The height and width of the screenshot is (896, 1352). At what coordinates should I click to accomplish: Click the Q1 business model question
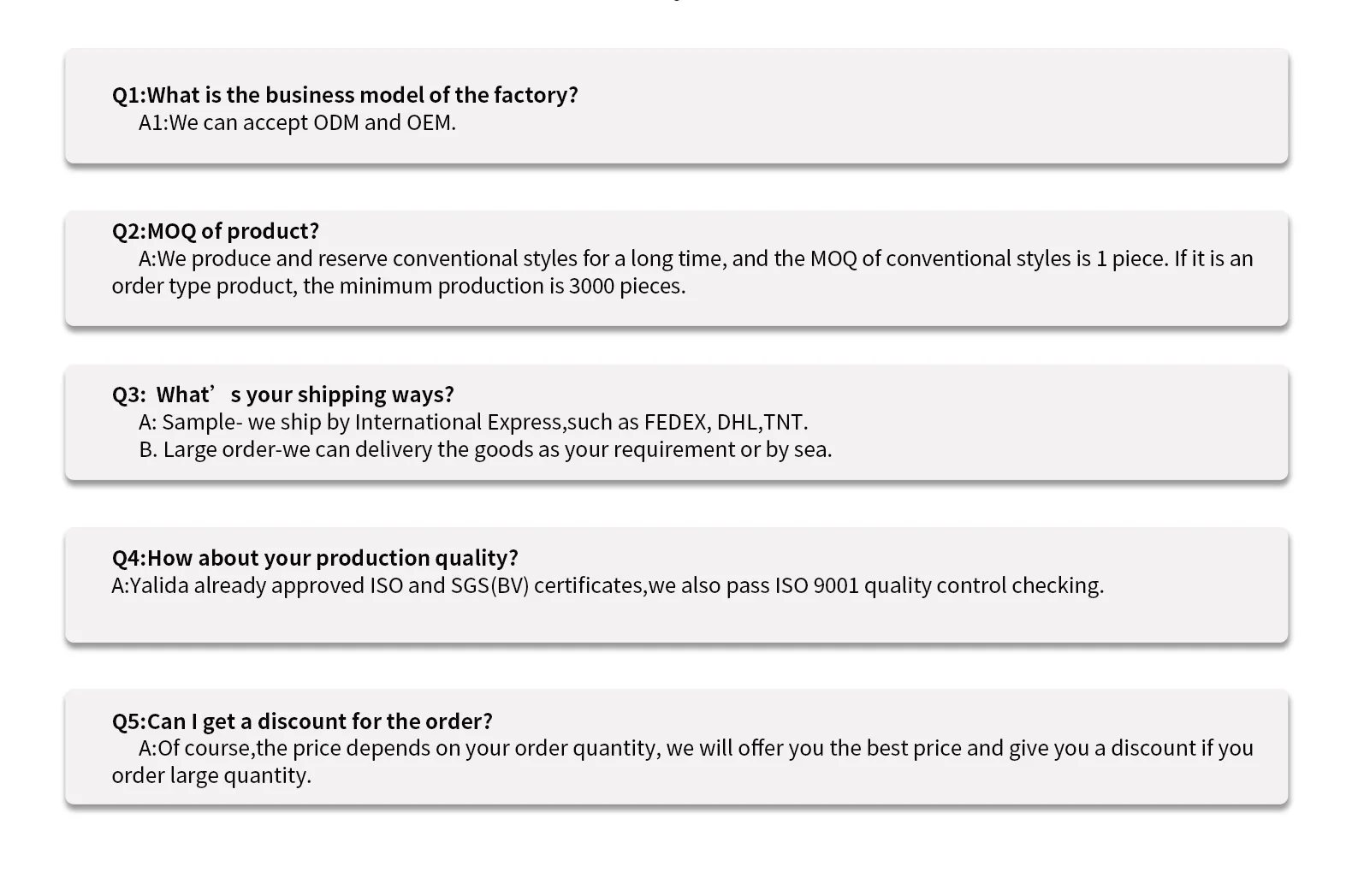345,95
